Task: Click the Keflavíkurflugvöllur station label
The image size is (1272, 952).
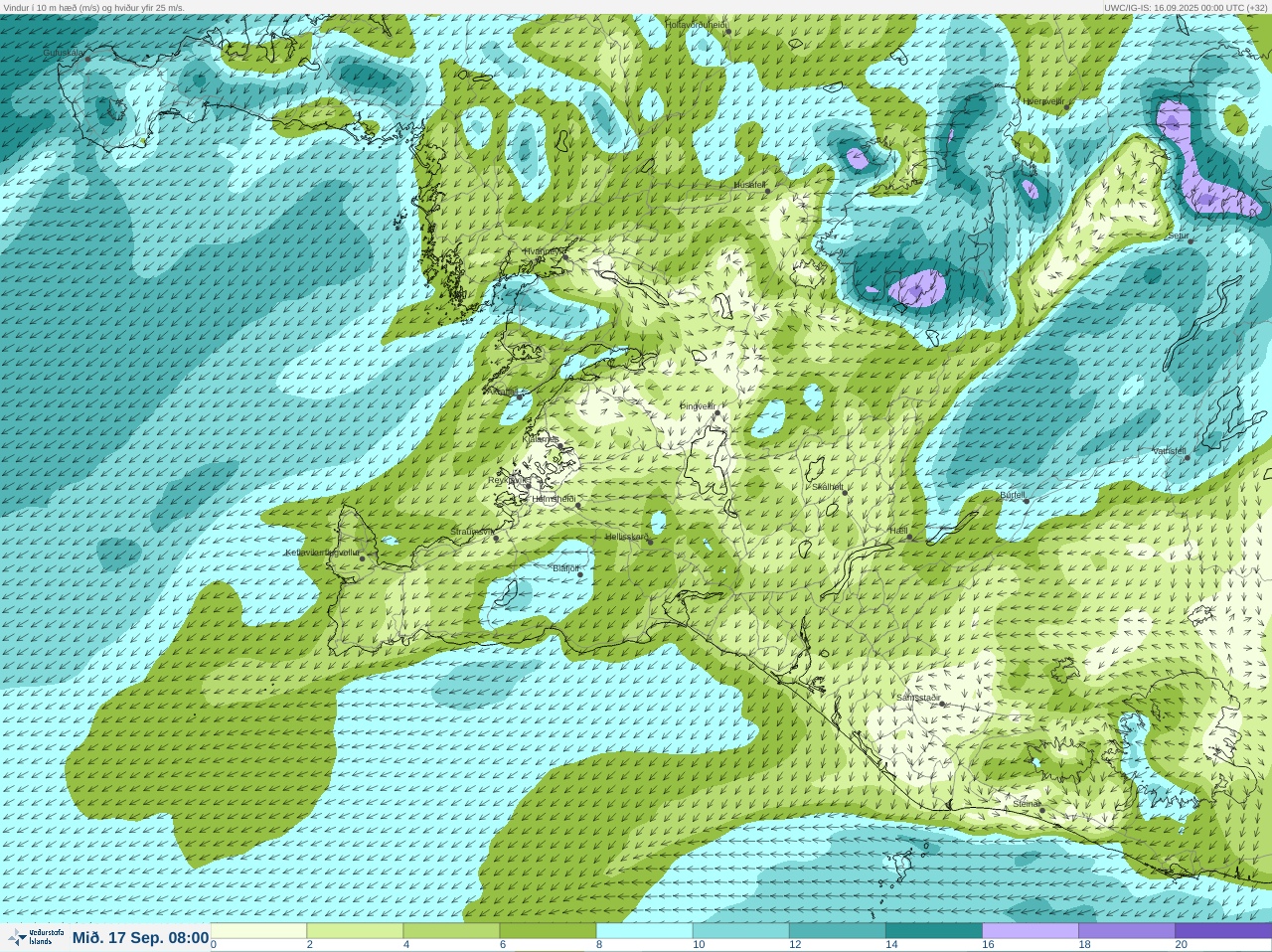Action: pos(322,552)
